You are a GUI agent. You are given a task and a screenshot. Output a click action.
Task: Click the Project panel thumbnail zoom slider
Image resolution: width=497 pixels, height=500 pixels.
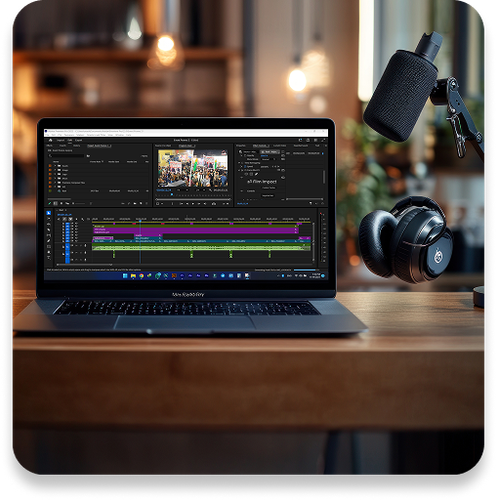pos(80,203)
